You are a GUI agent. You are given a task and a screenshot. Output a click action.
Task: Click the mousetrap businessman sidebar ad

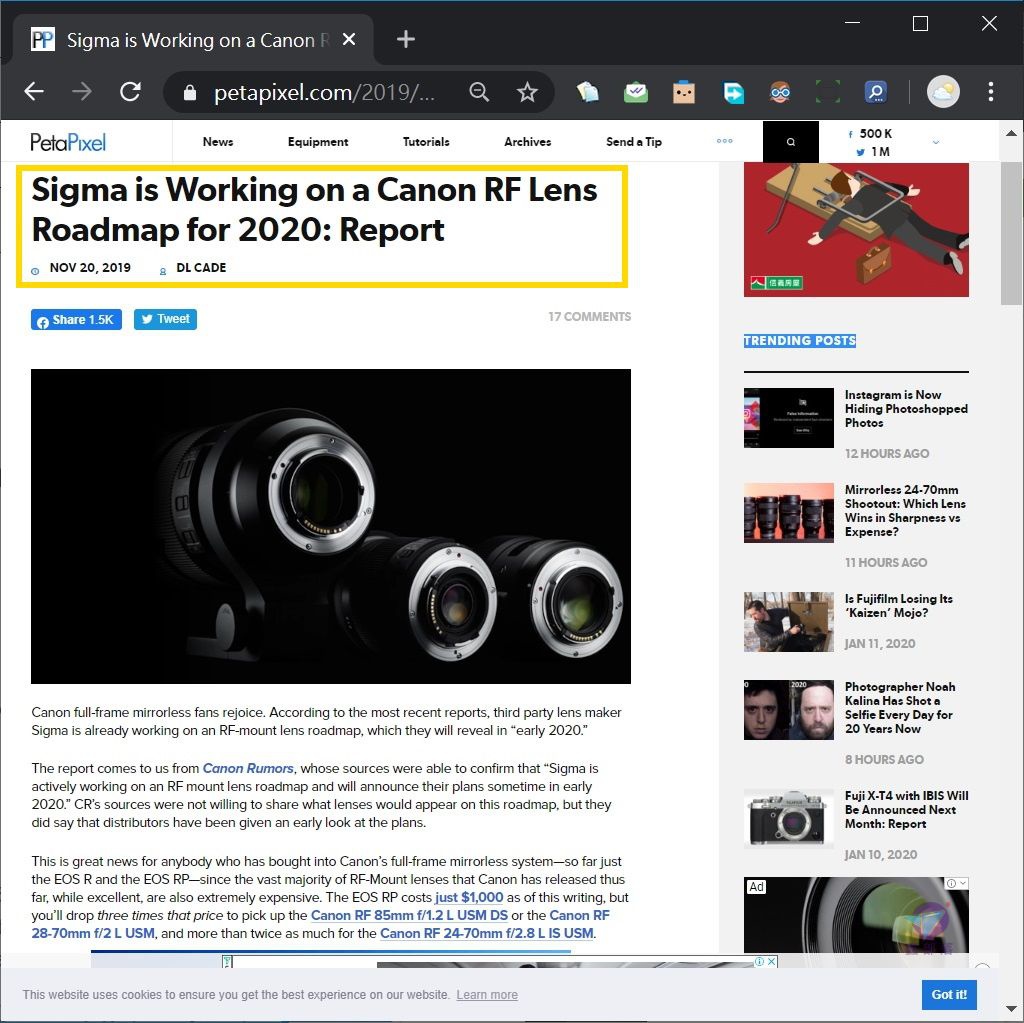pos(856,229)
